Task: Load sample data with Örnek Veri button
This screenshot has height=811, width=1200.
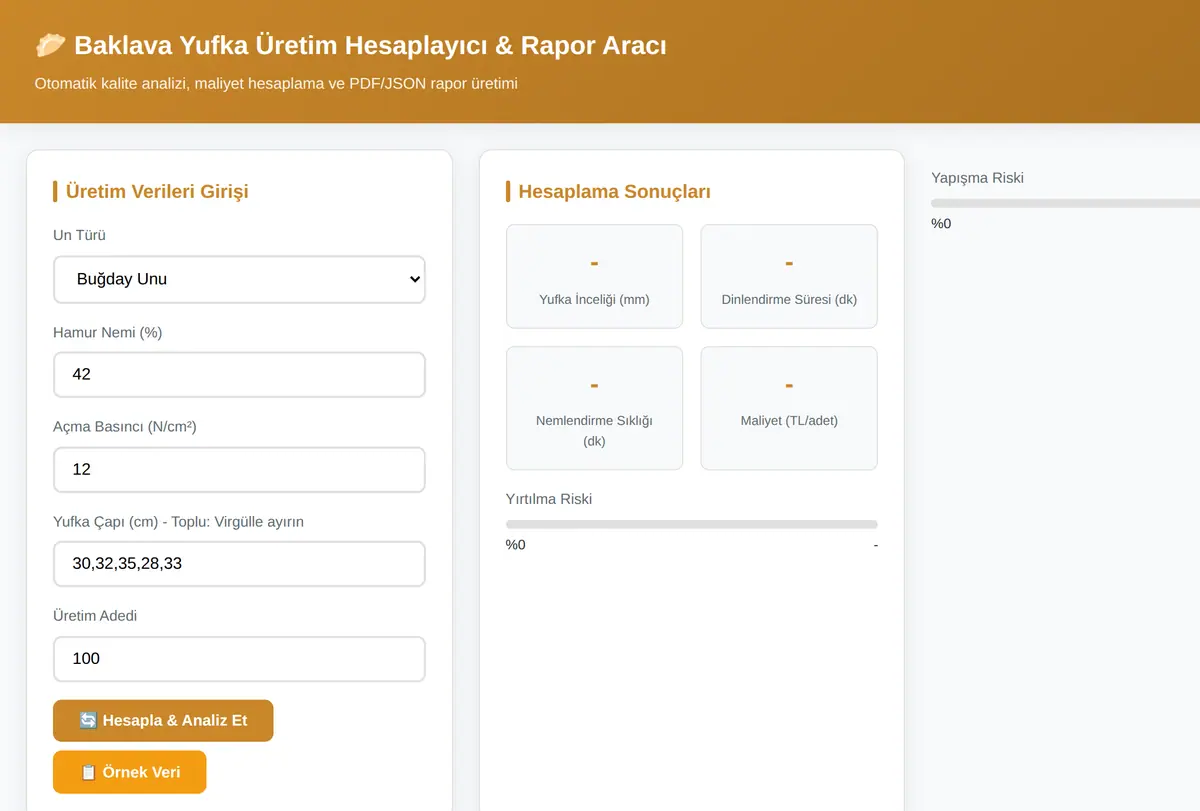Action: (130, 772)
